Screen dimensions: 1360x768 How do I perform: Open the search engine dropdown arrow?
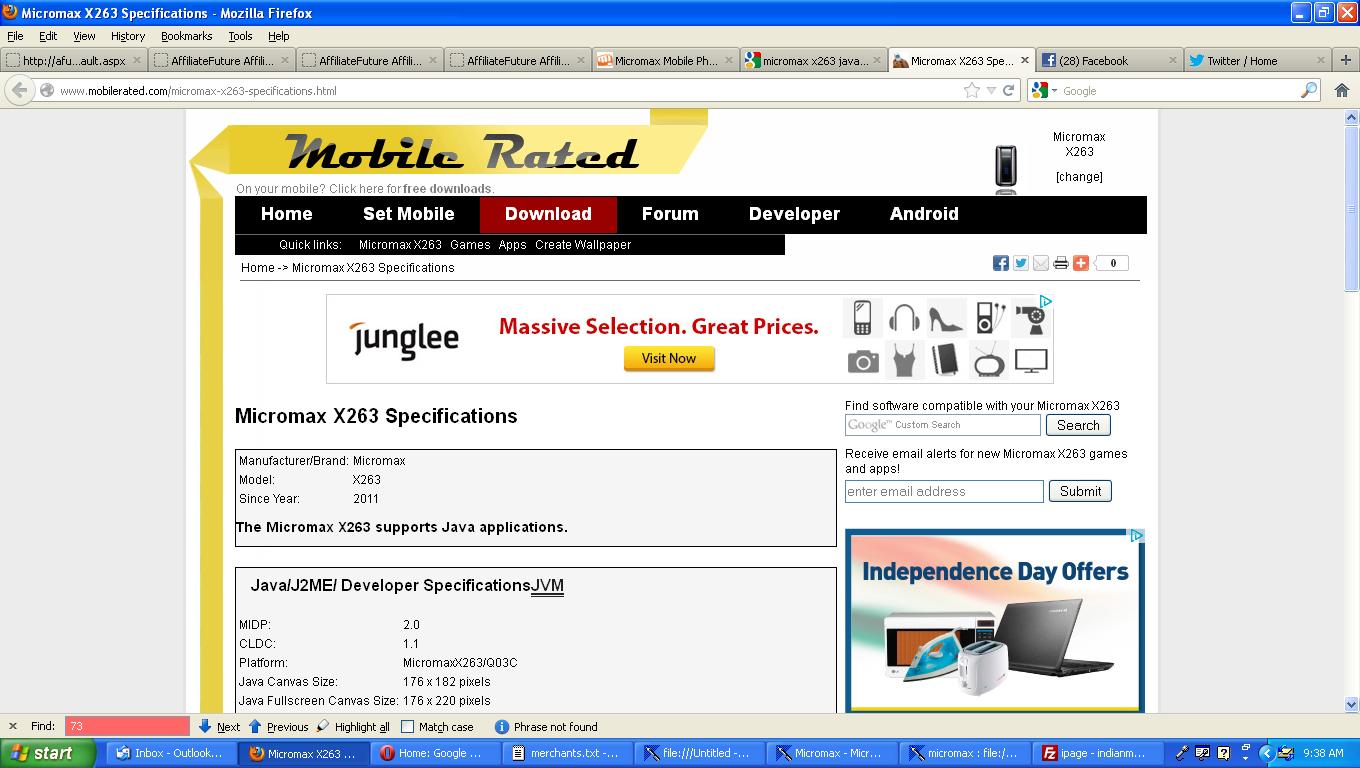click(1054, 91)
